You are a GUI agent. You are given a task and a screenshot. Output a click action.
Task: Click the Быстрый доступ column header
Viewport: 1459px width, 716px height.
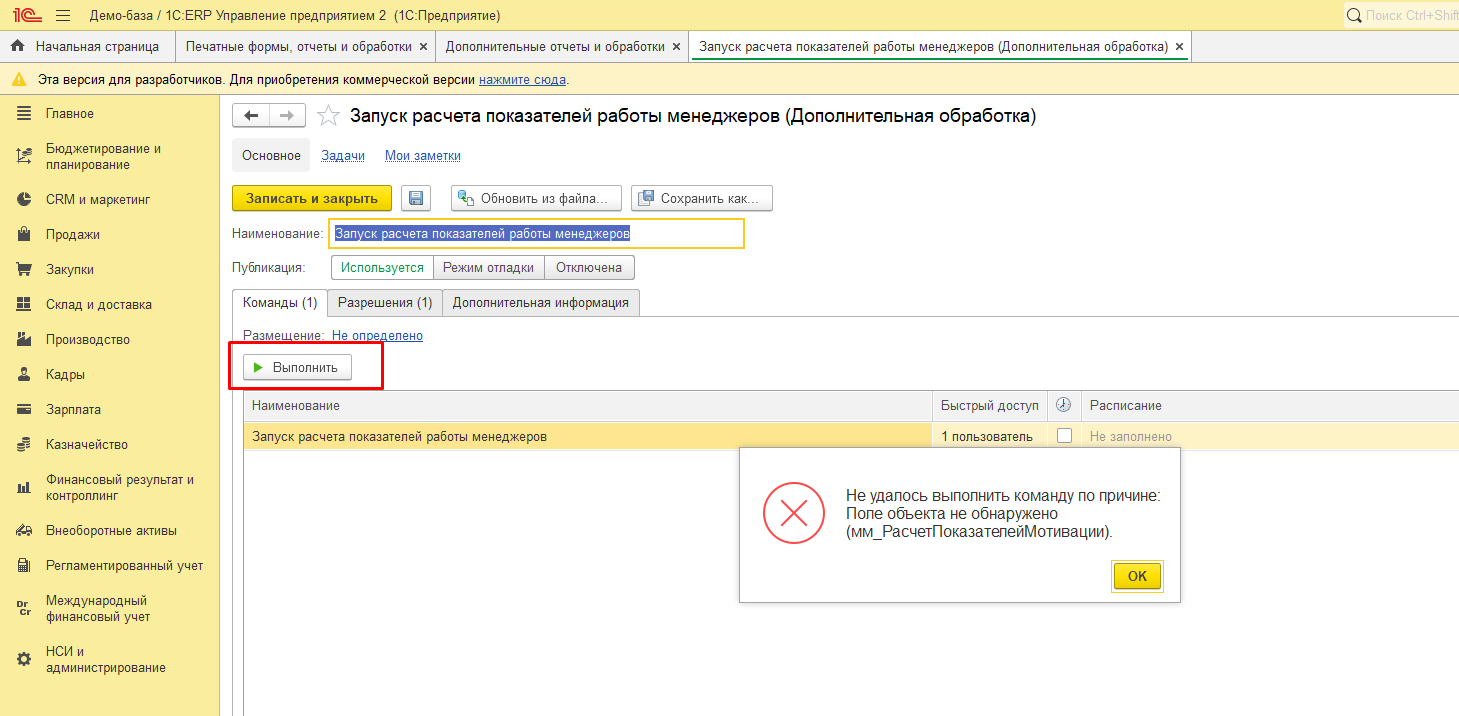click(x=990, y=405)
